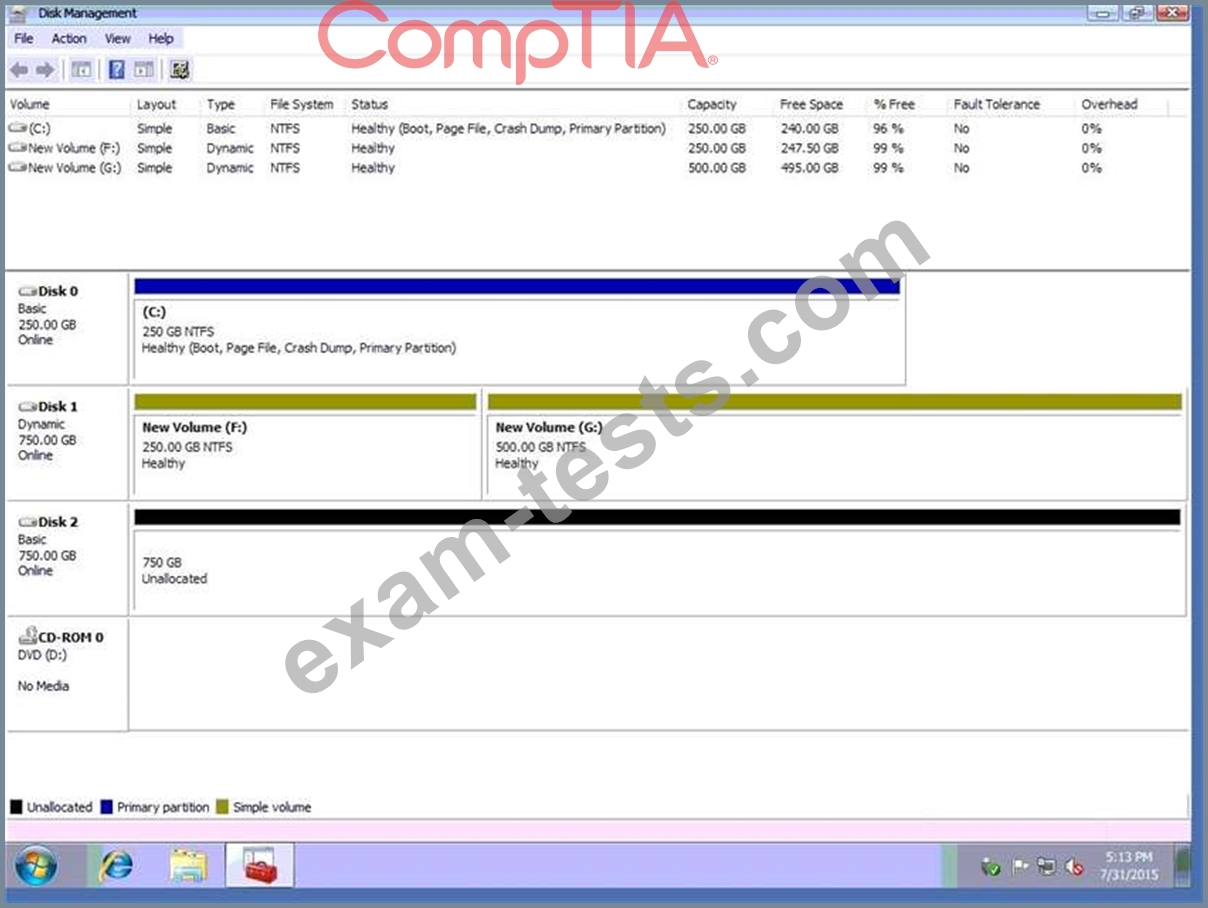Image resolution: width=1208 pixels, height=908 pixels.
Task: Open the File menu
Action: click(24, 38)
